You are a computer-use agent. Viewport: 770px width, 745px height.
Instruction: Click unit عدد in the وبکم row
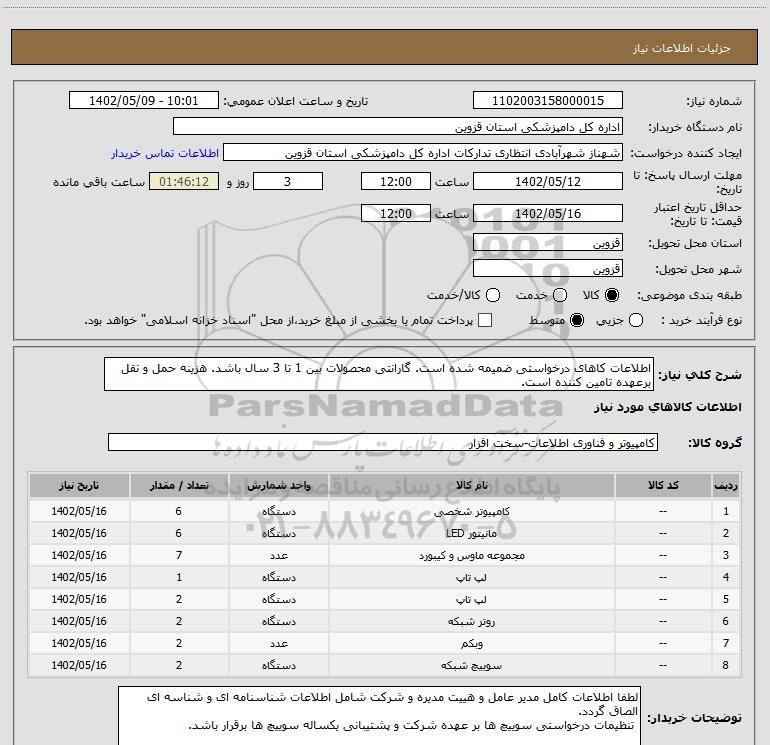pyautogui.click(x=278, y=643)
